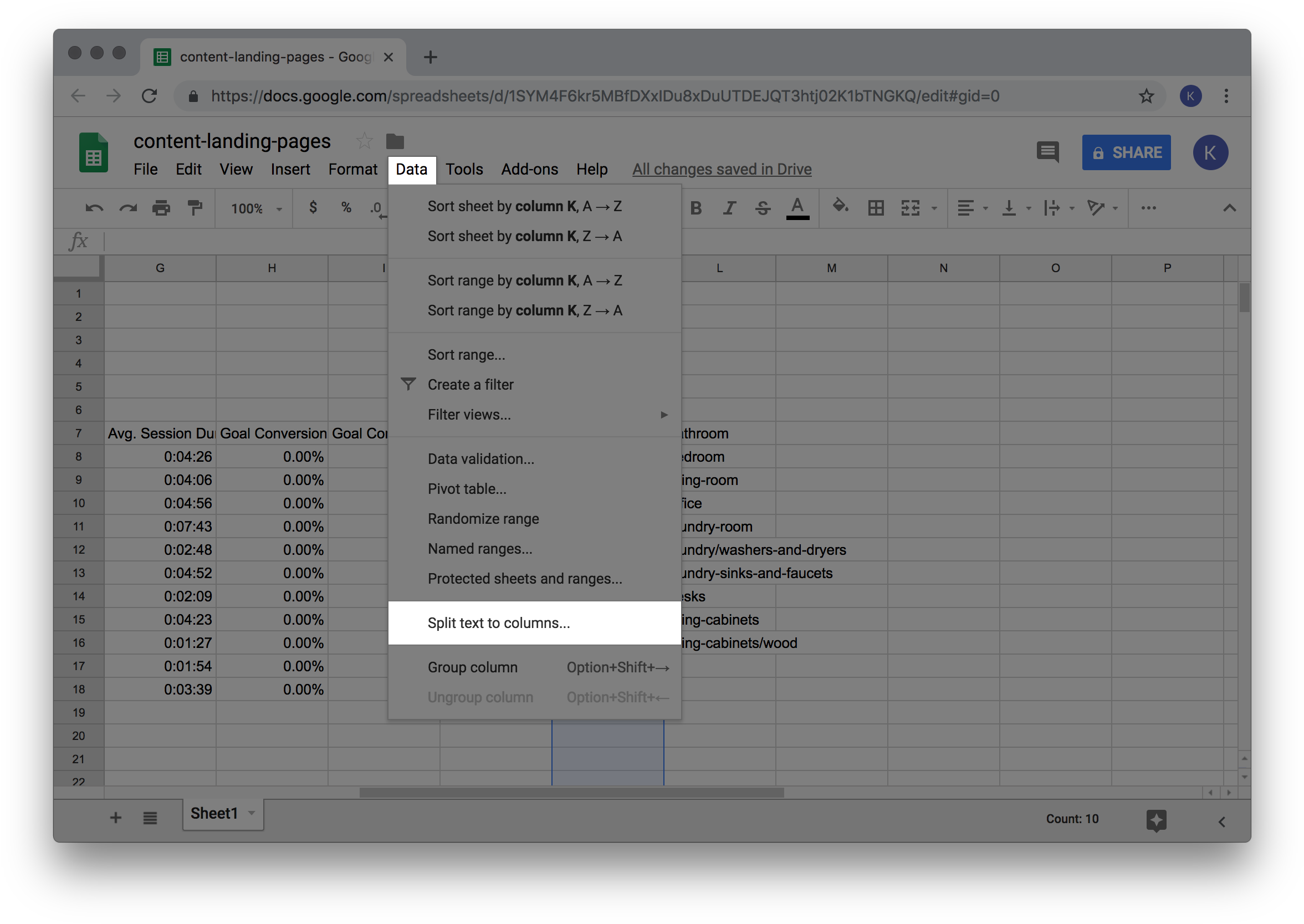
Task: Open the zoom 100% dropdown
Action: 256,209
